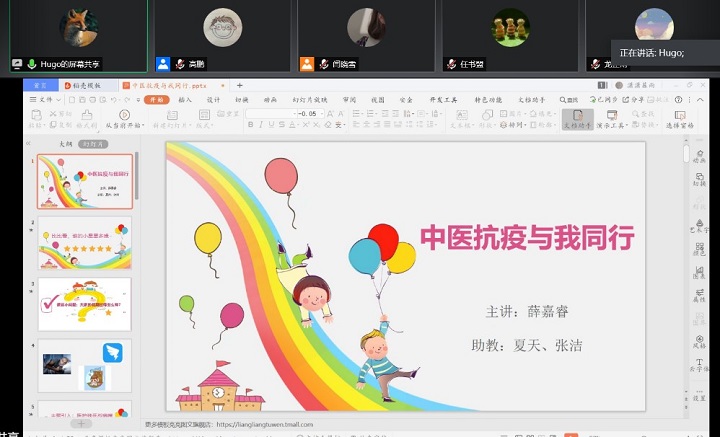Open the 演示工具 icon in ribbon
Viewport: 720px width, 437px height.
[611, 119]
